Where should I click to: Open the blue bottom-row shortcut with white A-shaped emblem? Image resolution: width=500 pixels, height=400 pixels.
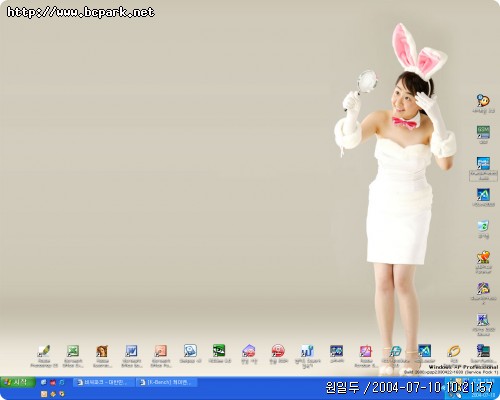(424, 354)
